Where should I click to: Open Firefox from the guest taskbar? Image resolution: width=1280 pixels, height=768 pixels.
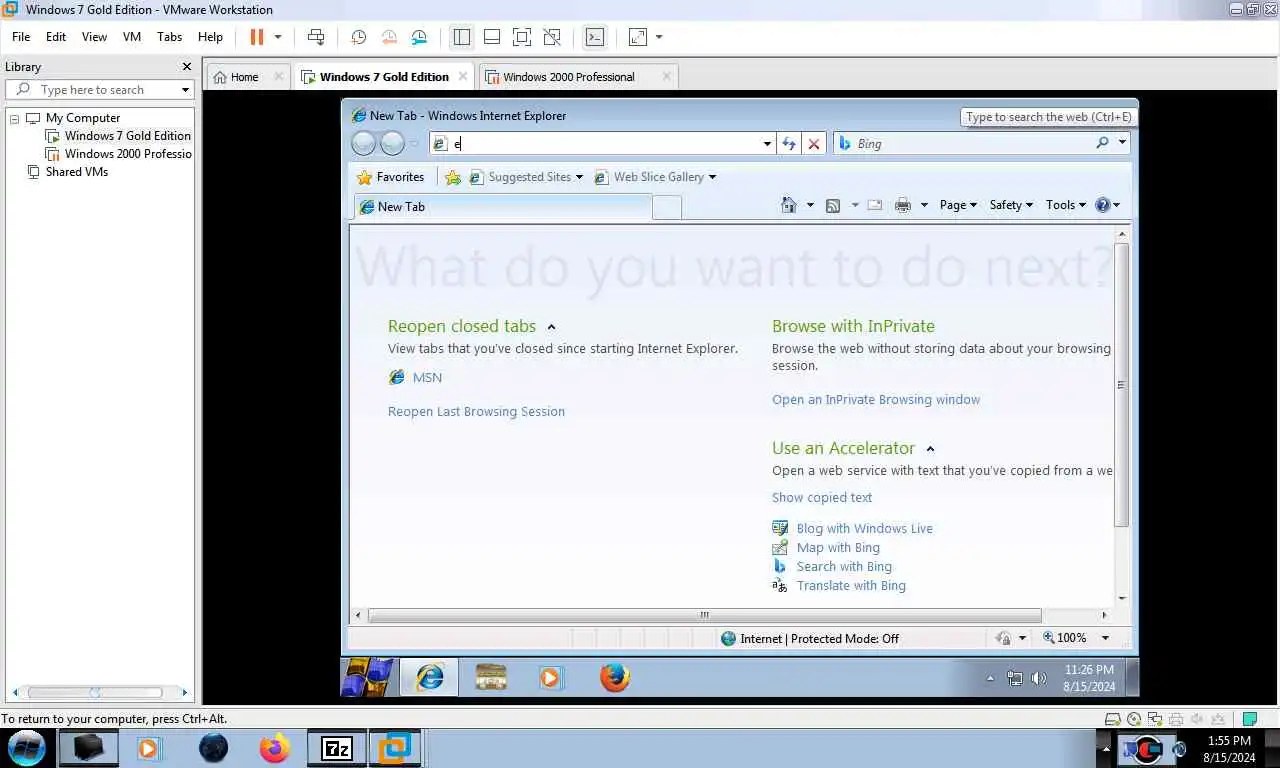pyautogui.click(x=615, y=677)
